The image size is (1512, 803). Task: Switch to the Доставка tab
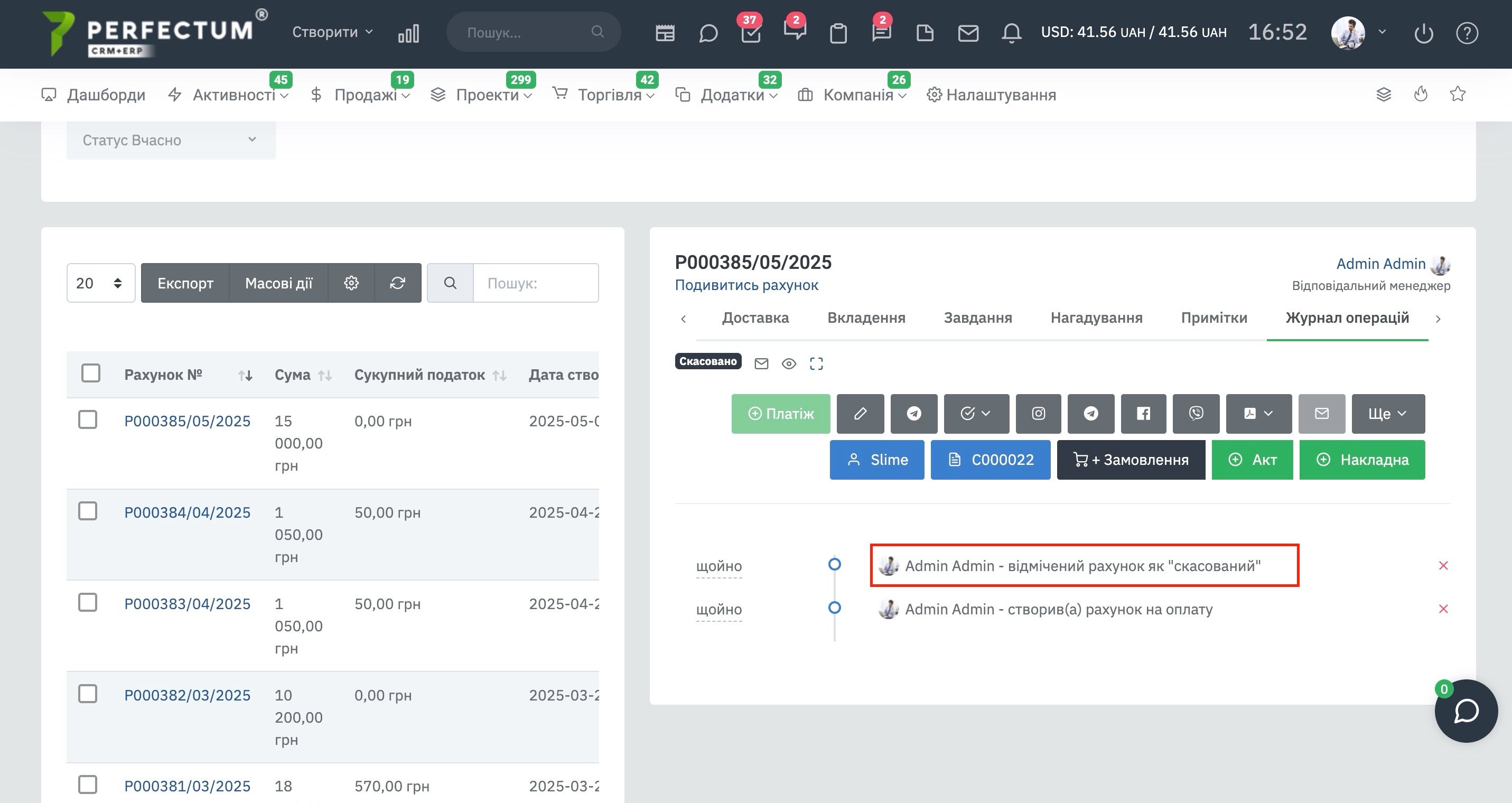(755, 318)
